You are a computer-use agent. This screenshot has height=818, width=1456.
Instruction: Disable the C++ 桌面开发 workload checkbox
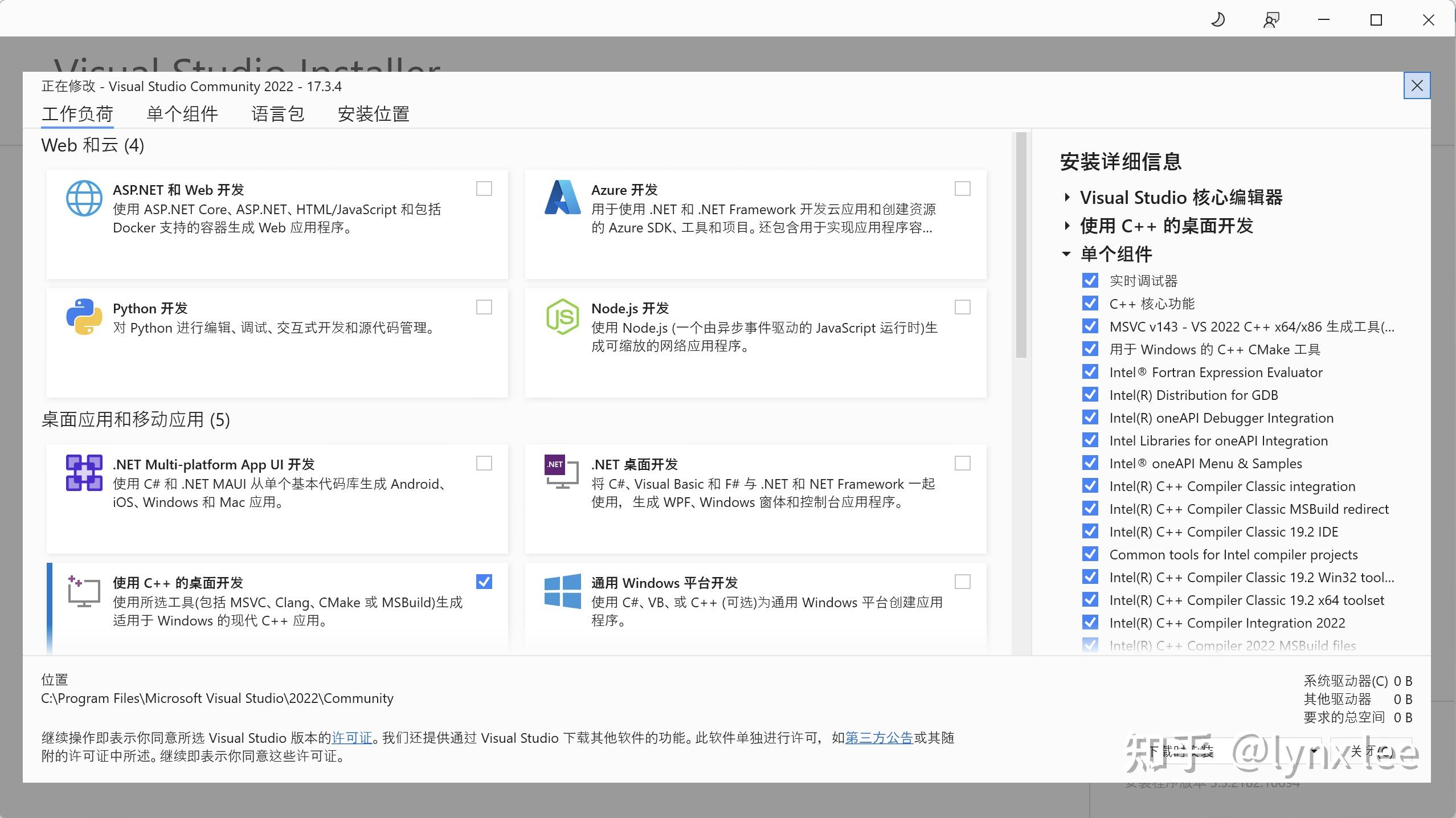click(483, 582)
